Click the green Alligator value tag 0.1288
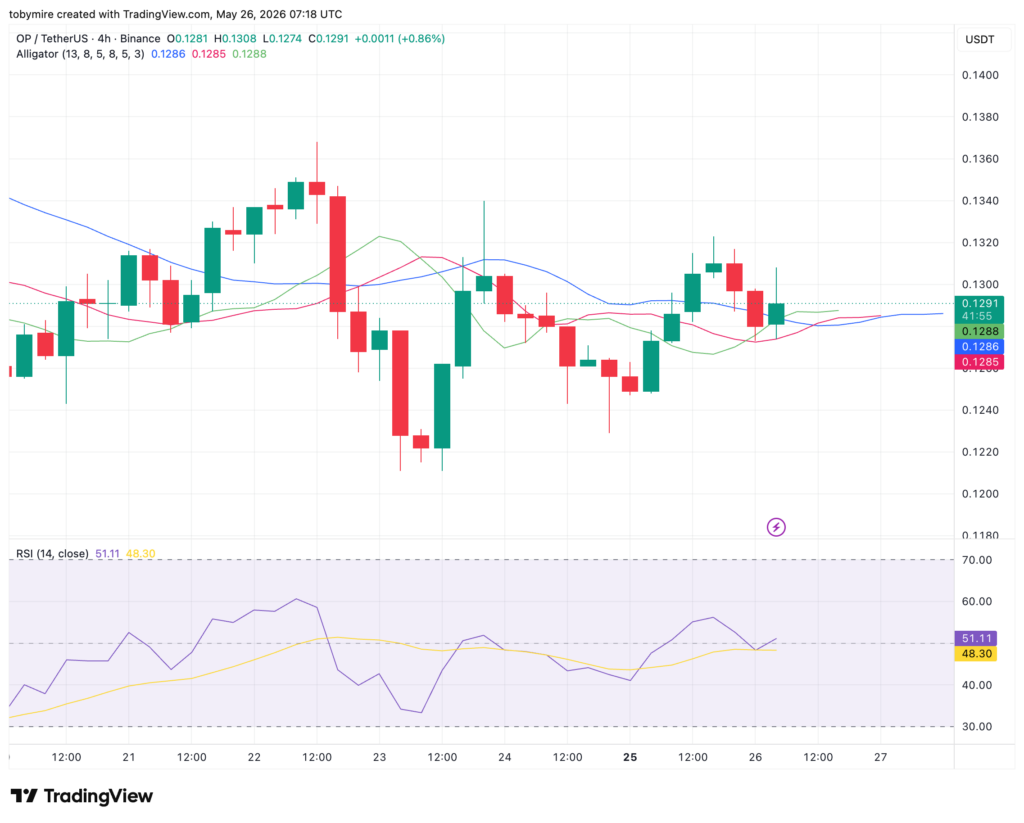This screenshot has width=1024, height=823. coord(979,332)
